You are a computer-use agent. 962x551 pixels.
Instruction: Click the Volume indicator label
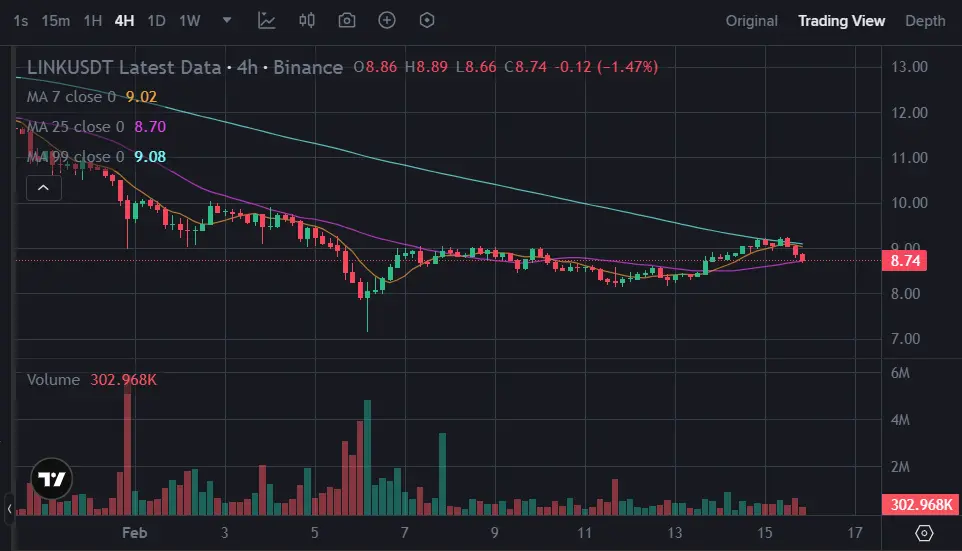point(53,380)
